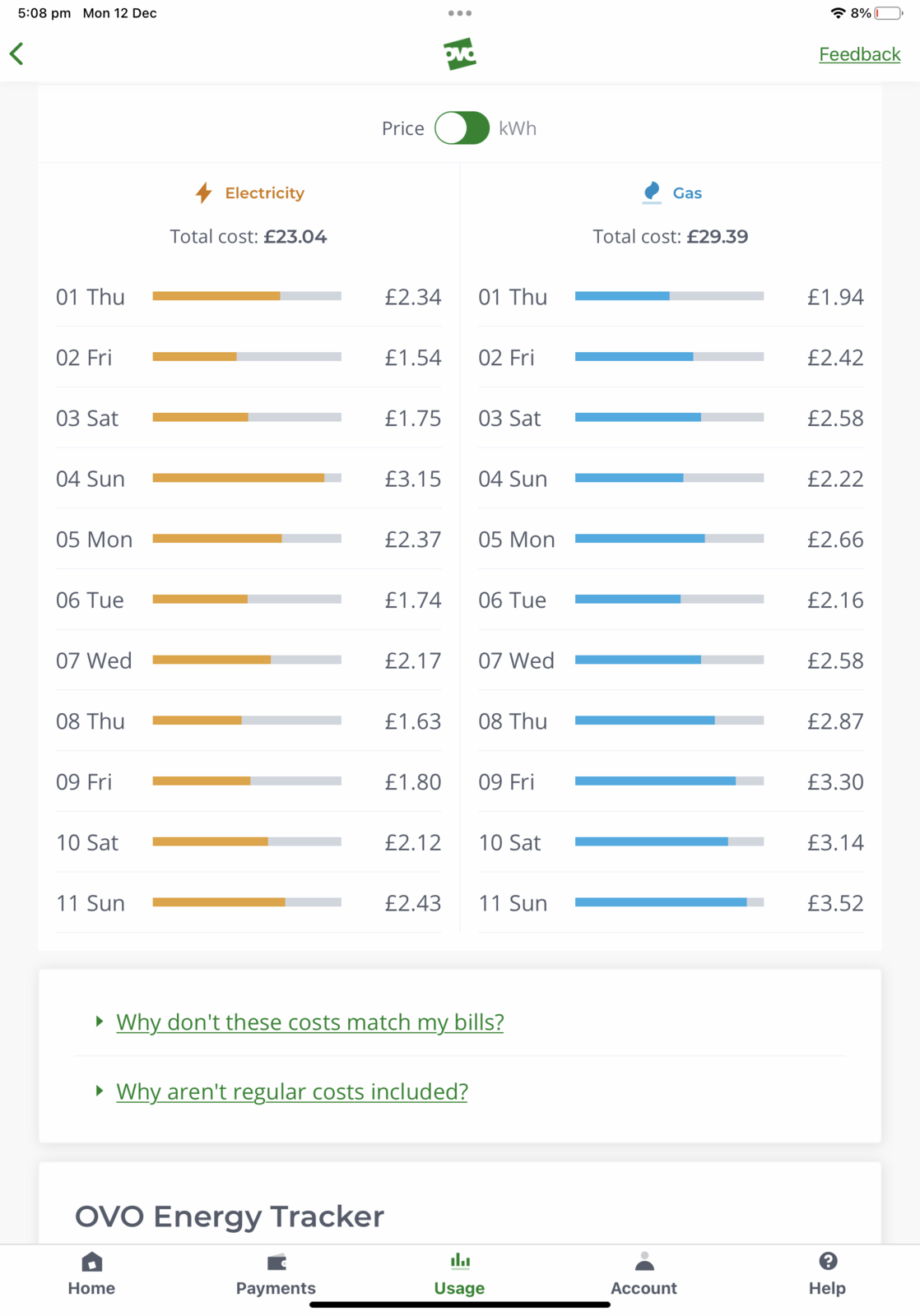
Task: Tap the OVO logo in header
Action: click(x=459, y=54)
